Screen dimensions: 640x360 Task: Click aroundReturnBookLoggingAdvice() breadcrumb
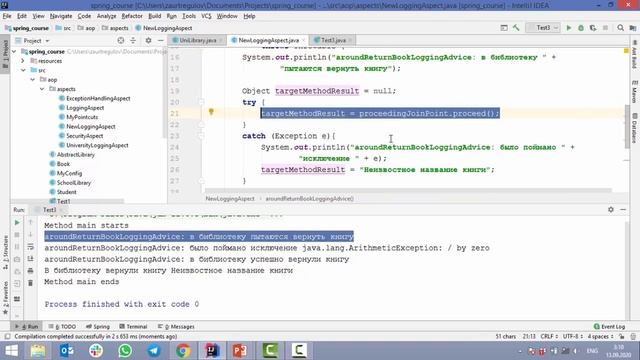point(309,199)
